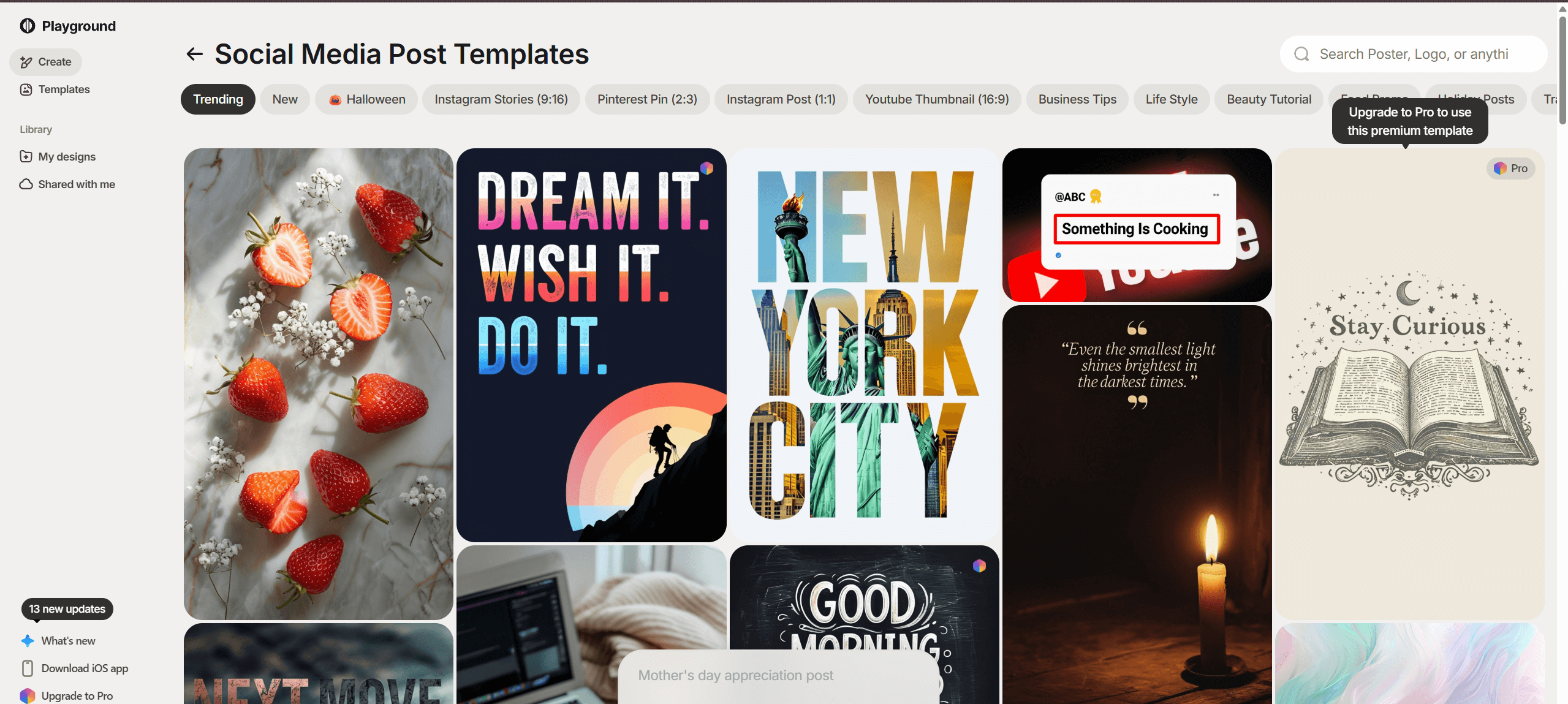Click the premium badge on Dream It template
1568x704 pixels.
tap(707, 168)
